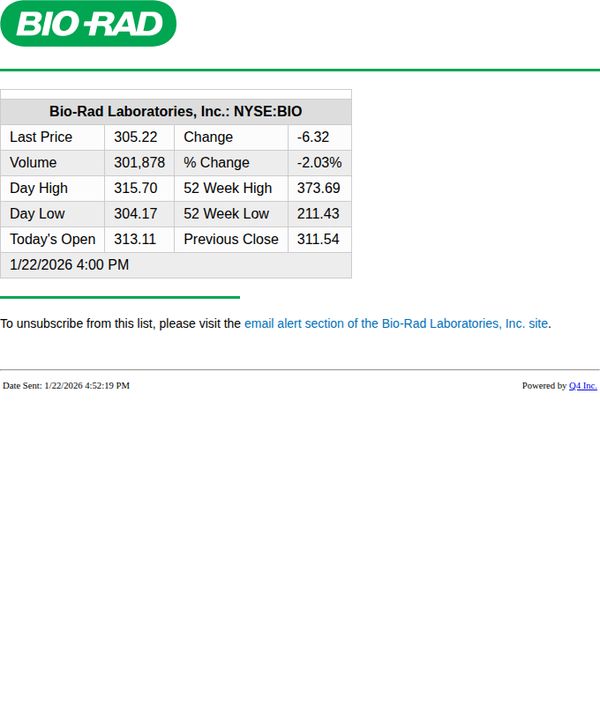Screen dimensions: 600x705
Task: Select the Date Sent footer text
Action: point(66,385)
